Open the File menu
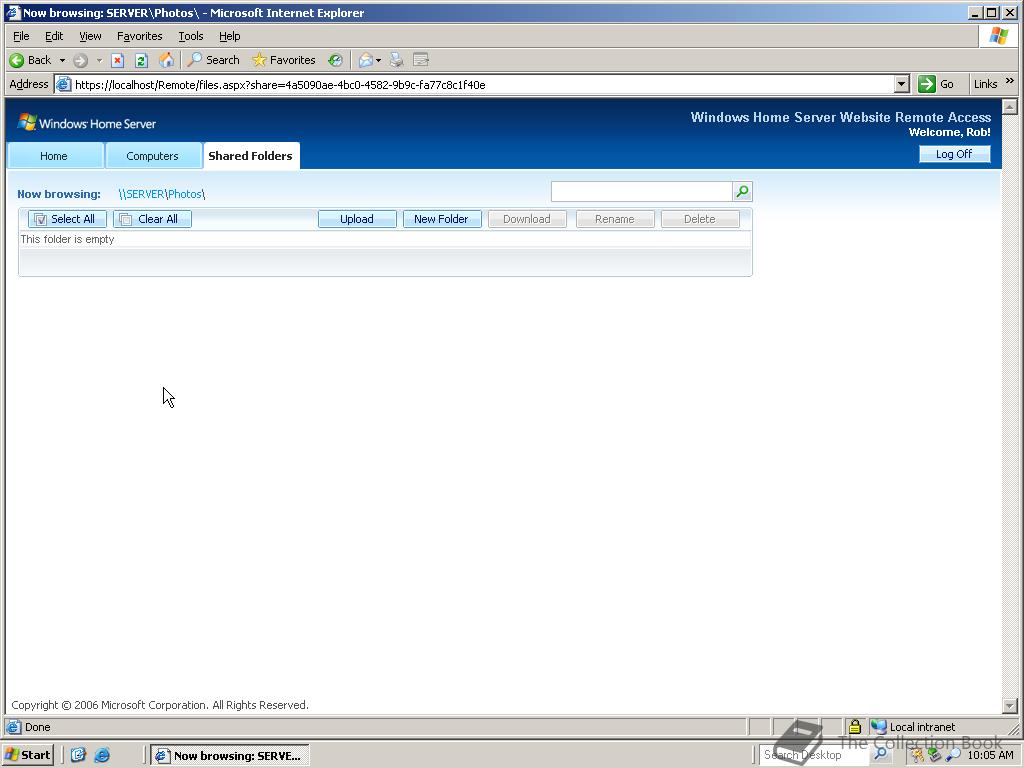This screenshot has height=768, width=1024. [x=21, y=36]
